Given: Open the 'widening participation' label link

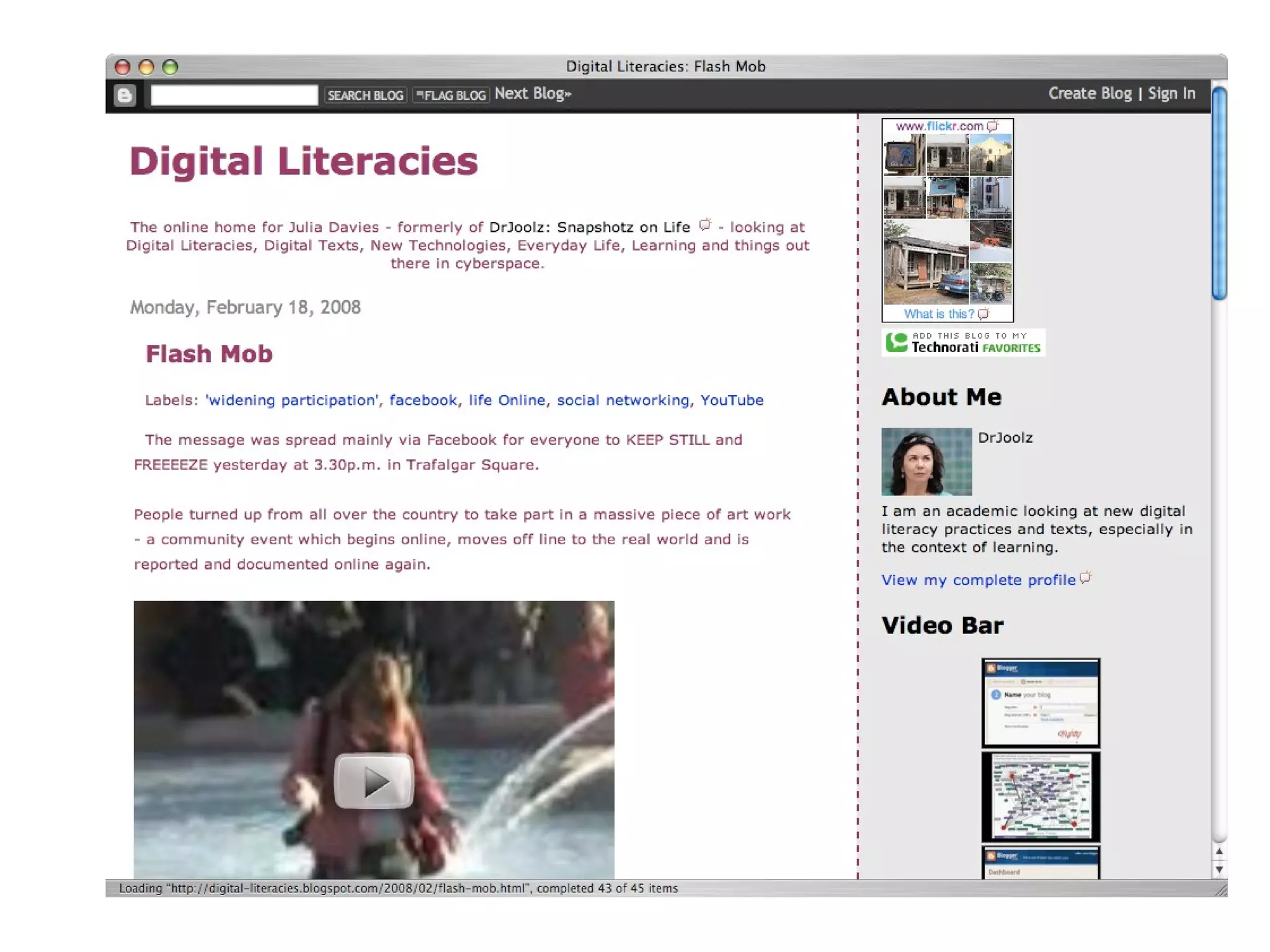Looking at the screenshot, I should pyautogui.click(x=291, y=400).
